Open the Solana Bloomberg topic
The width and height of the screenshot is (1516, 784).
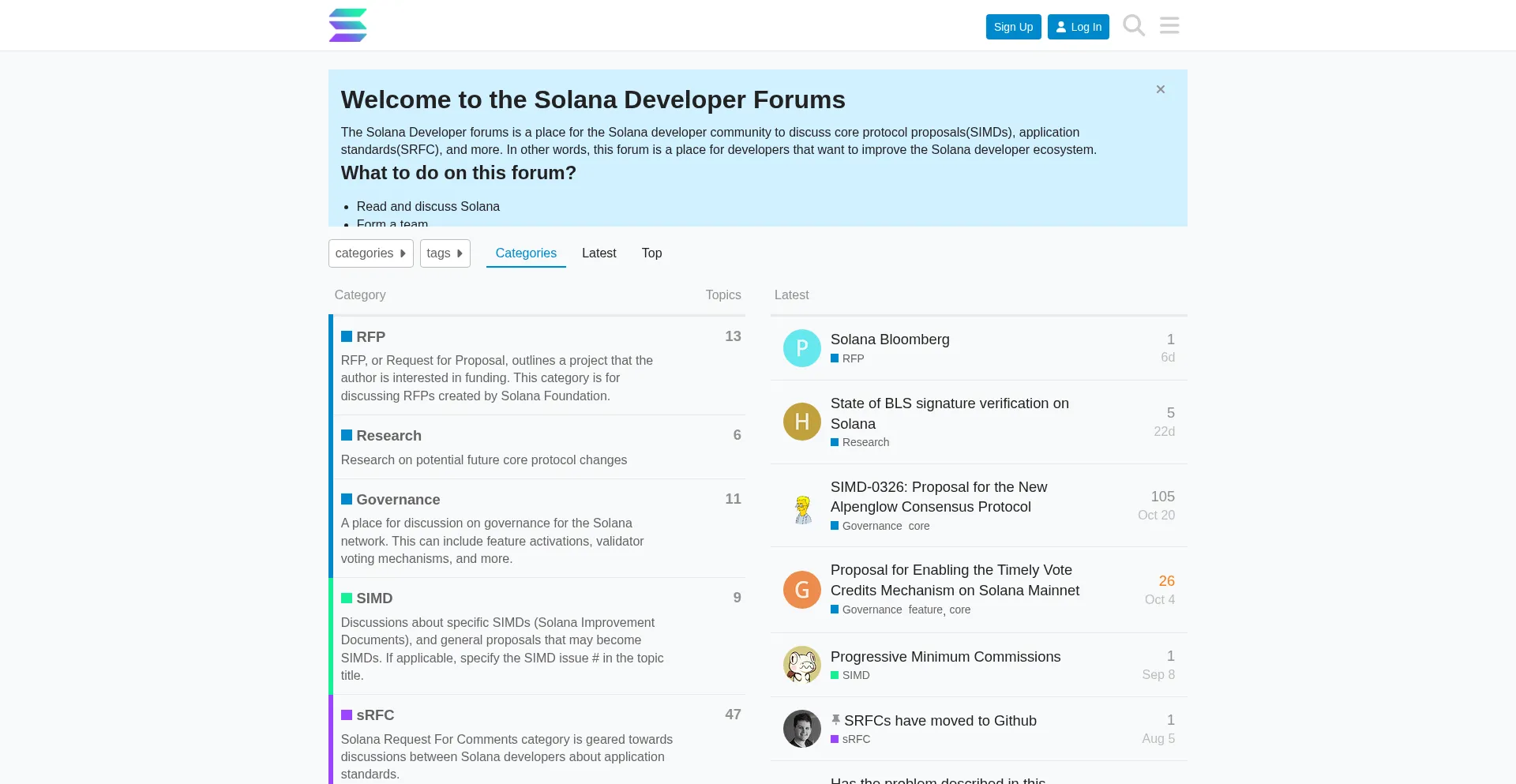(x=890, y=339)
